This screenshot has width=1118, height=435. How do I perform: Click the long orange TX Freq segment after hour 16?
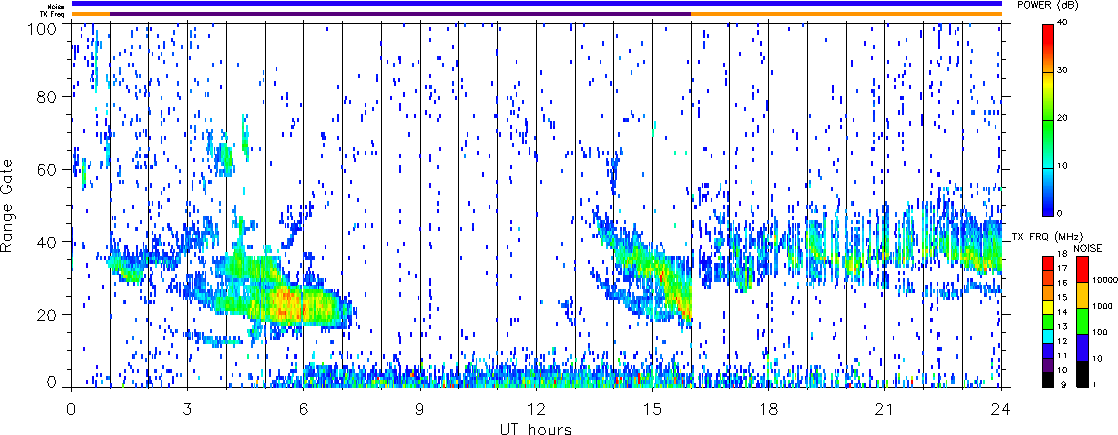846,14
